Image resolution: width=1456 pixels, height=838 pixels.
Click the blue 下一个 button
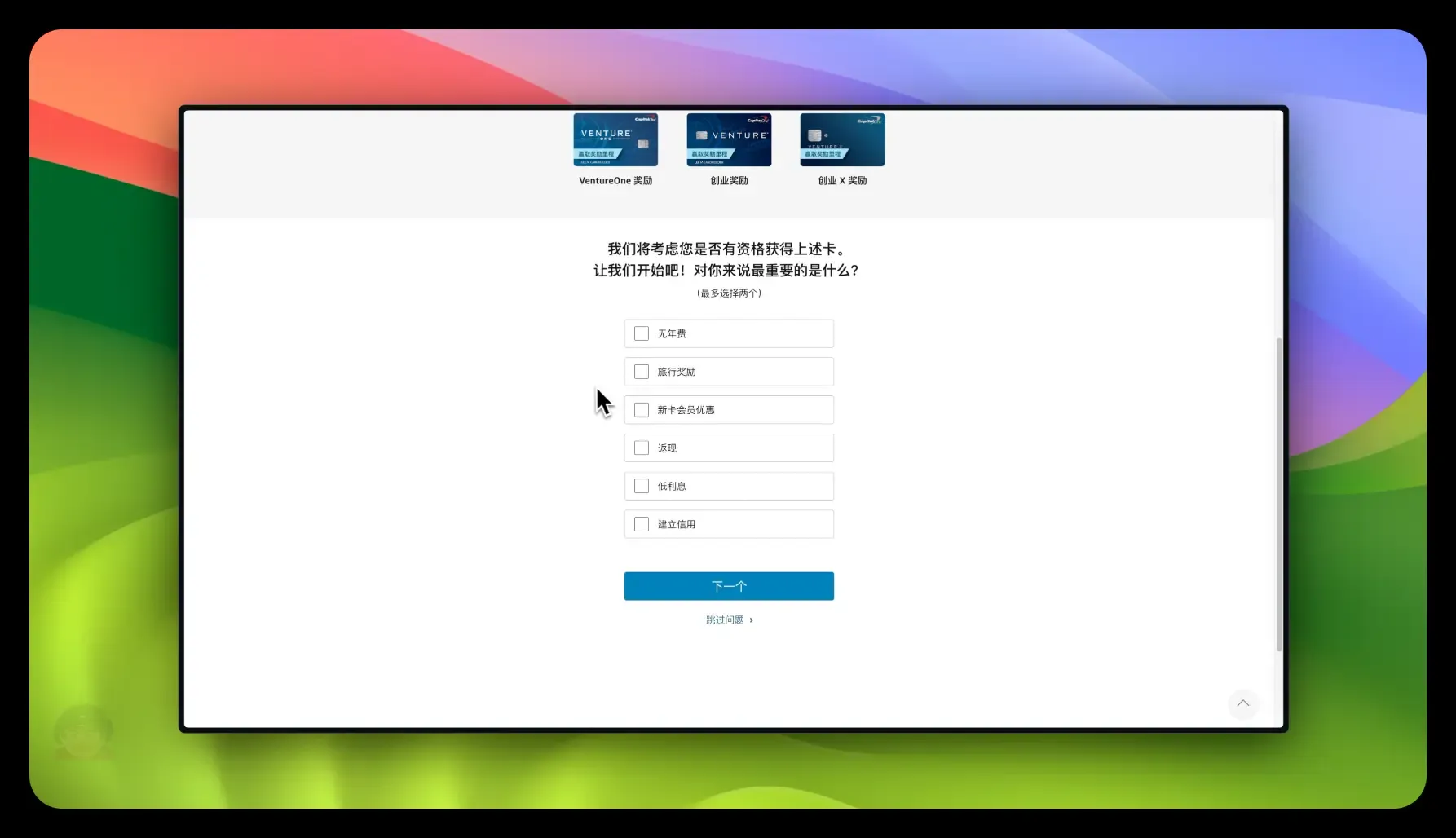click(729, 586)
